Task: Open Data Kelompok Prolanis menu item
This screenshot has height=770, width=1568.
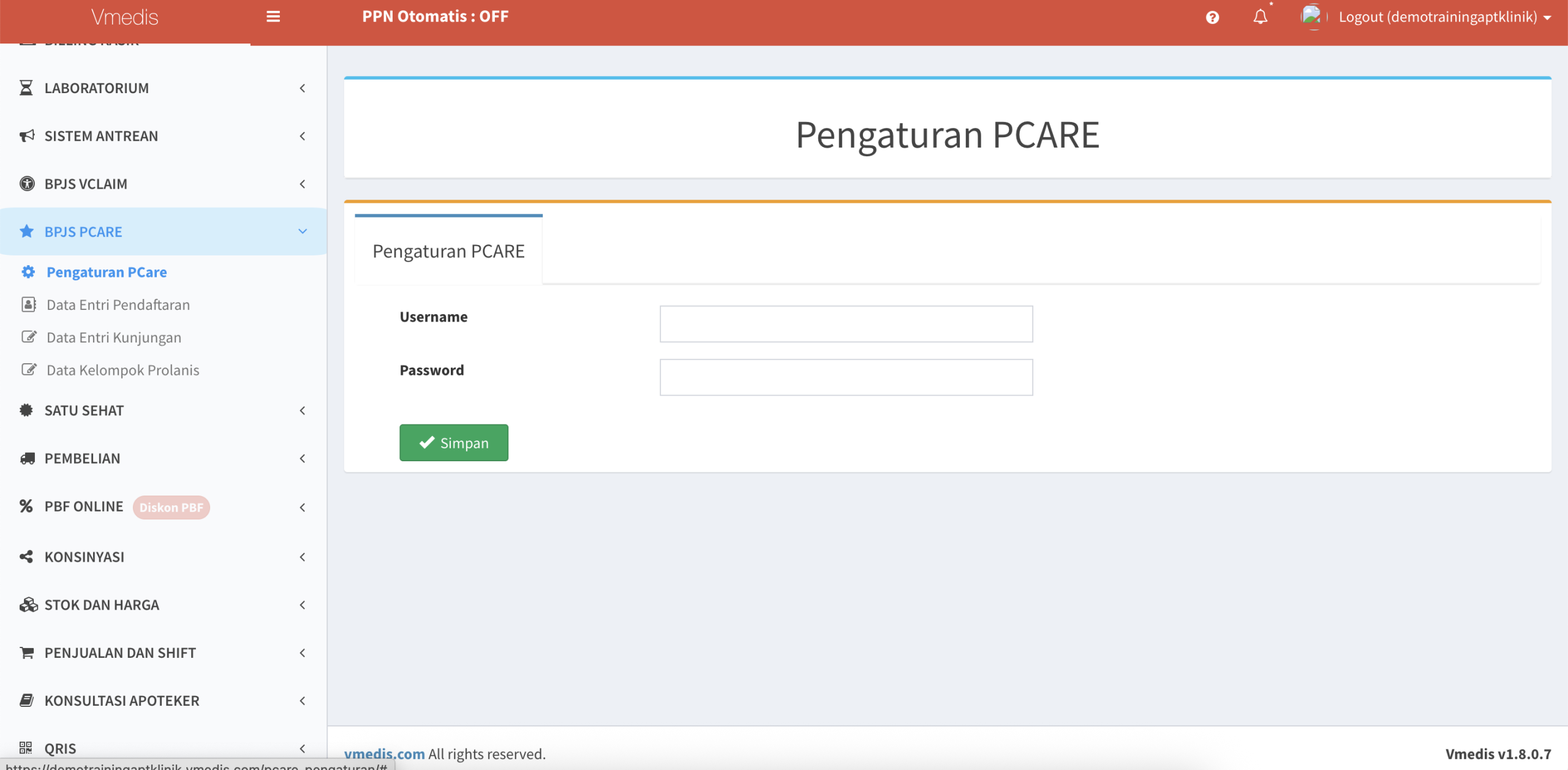Action: tap(123, 370)
